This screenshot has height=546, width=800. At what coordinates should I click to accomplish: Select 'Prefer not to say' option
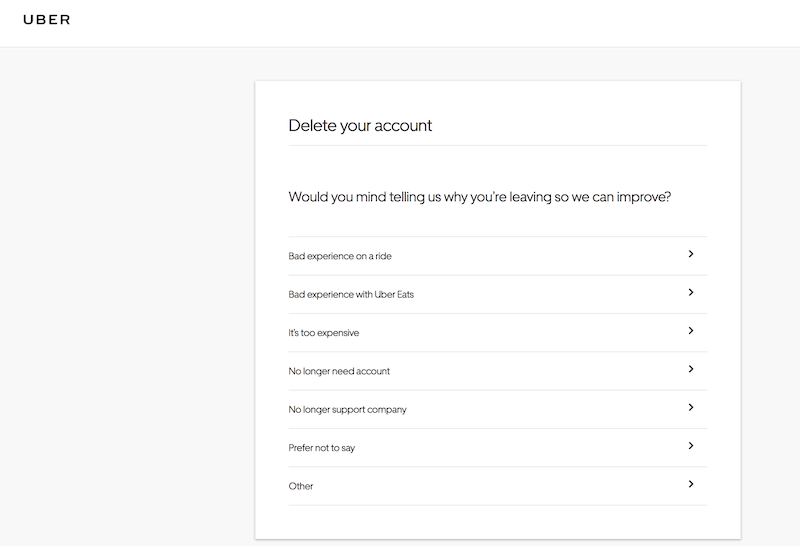[x=497, y=448]
